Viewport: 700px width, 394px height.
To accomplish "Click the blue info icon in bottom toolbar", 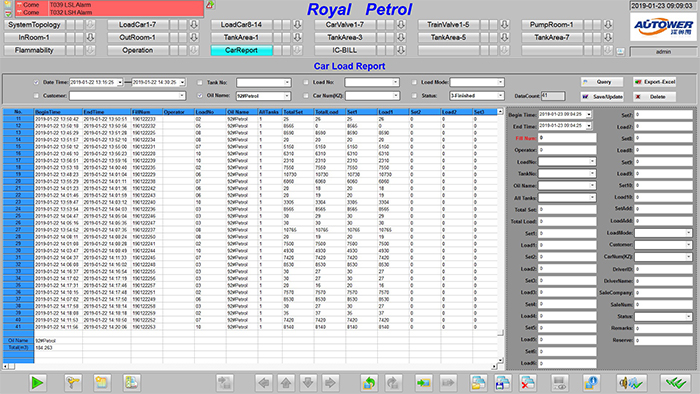I will pyautogui.click(x=591, y=383).
